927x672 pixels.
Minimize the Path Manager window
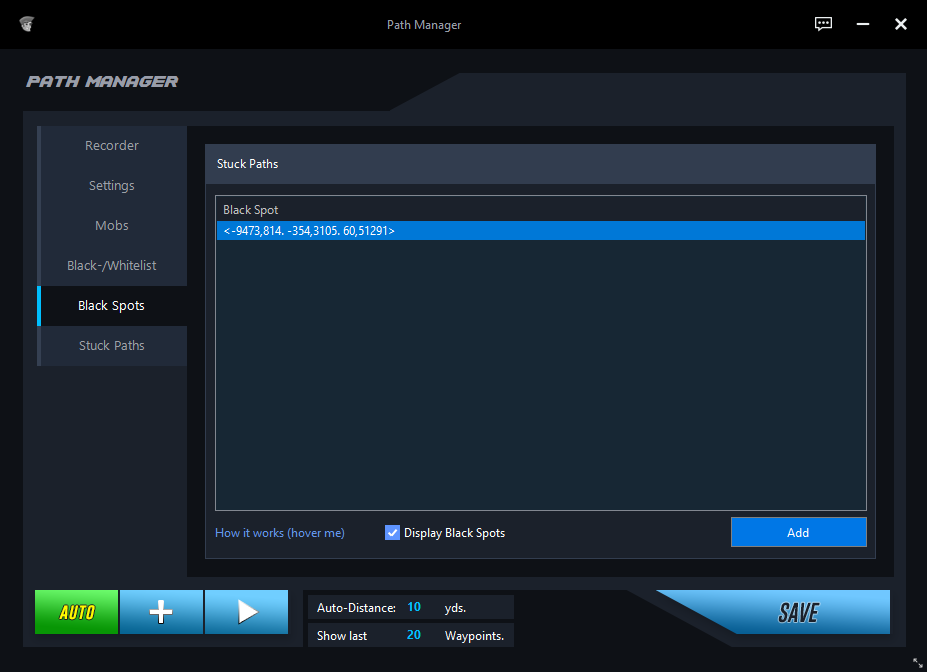click(x=862, y=24)
